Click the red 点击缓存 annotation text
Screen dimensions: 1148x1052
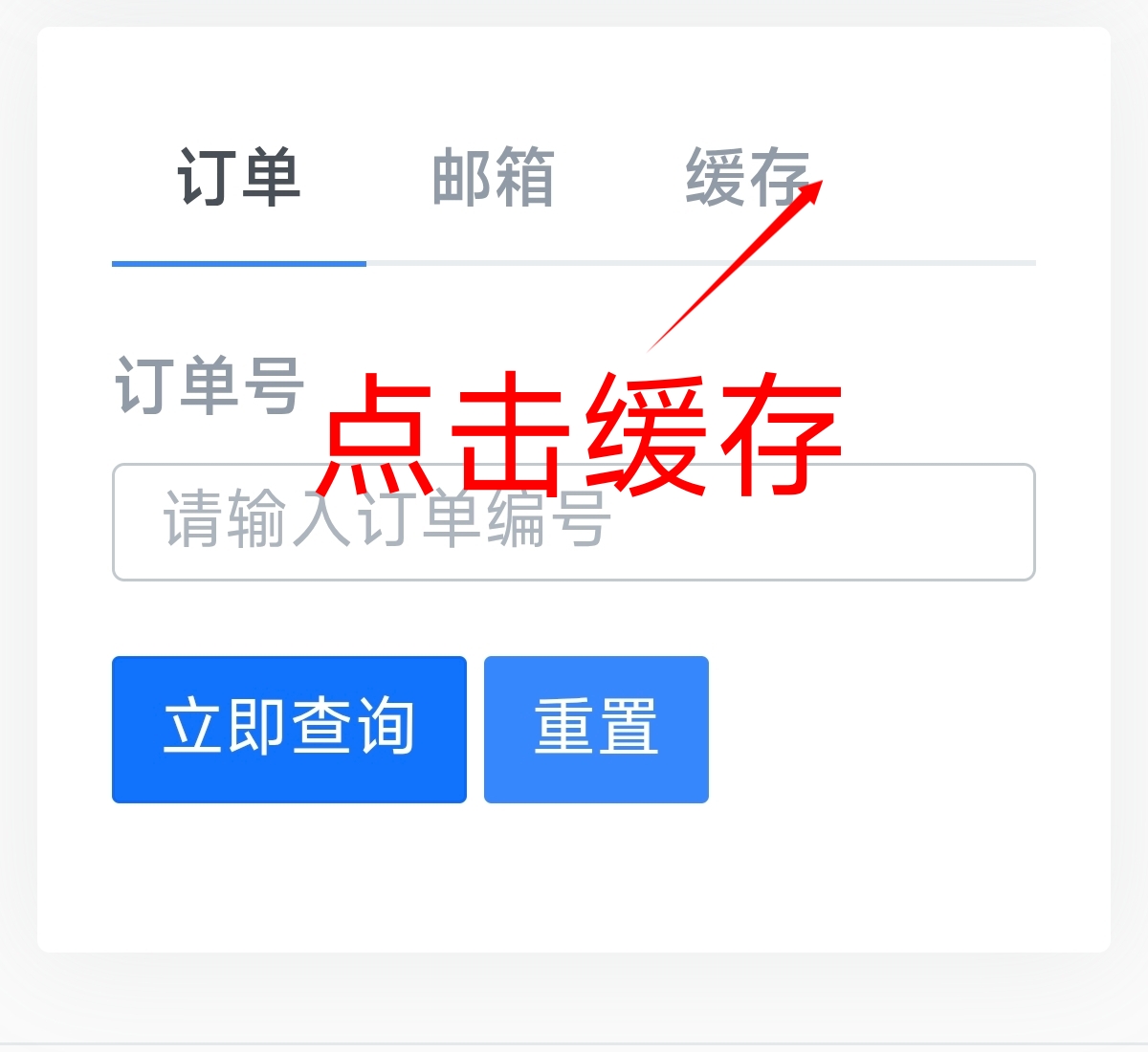(583, 433)
